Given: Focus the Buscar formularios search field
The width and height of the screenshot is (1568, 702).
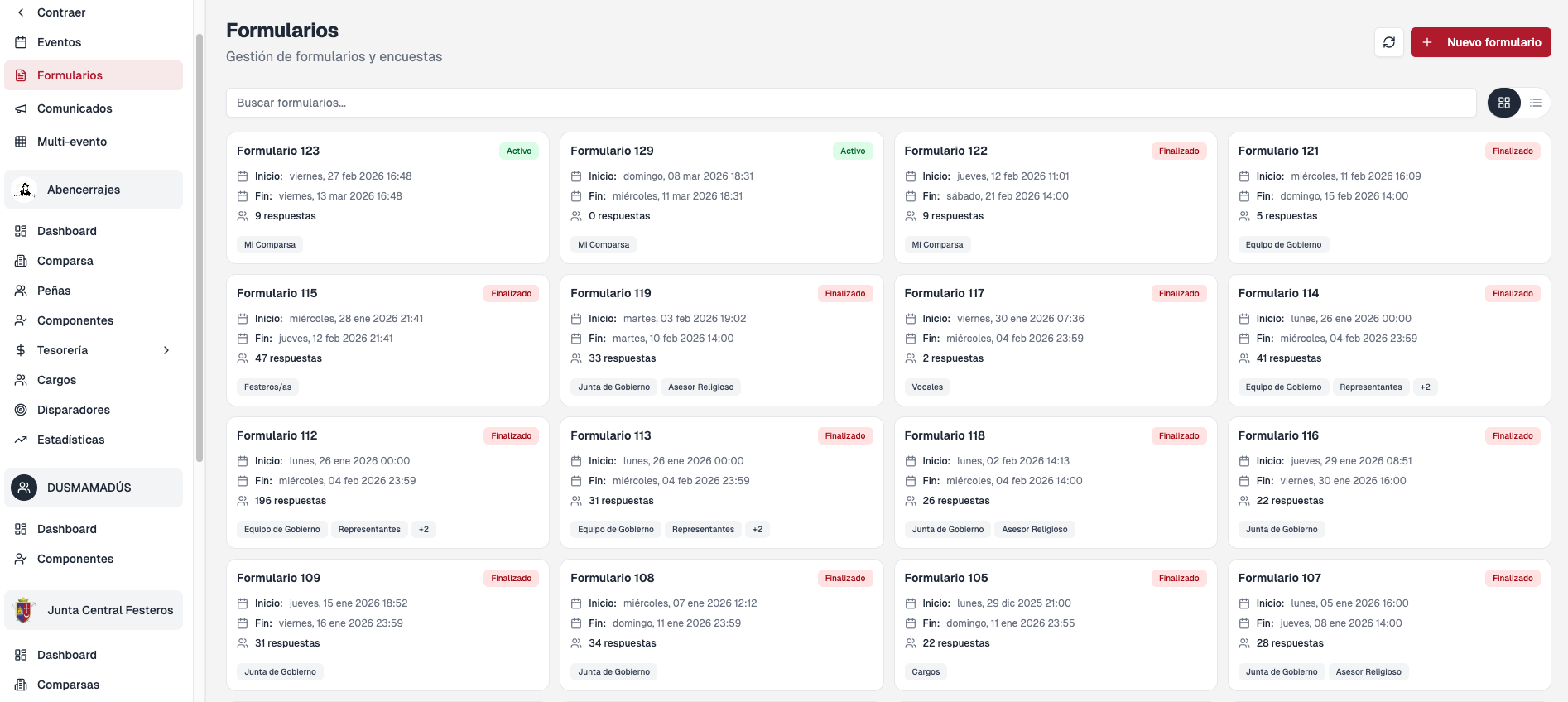Looking at the screenshot, I should (851, 103).
